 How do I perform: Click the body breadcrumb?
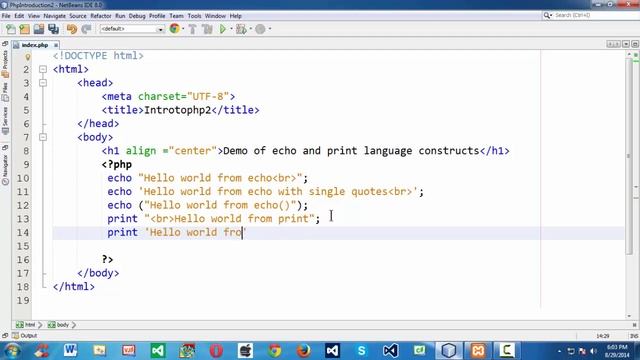pyautogui.click(x=58, y=325)
